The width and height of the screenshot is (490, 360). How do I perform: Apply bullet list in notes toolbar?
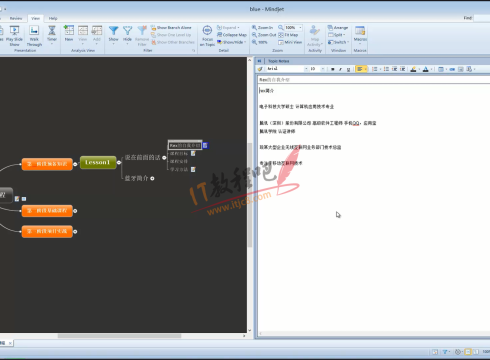[375, 69]
